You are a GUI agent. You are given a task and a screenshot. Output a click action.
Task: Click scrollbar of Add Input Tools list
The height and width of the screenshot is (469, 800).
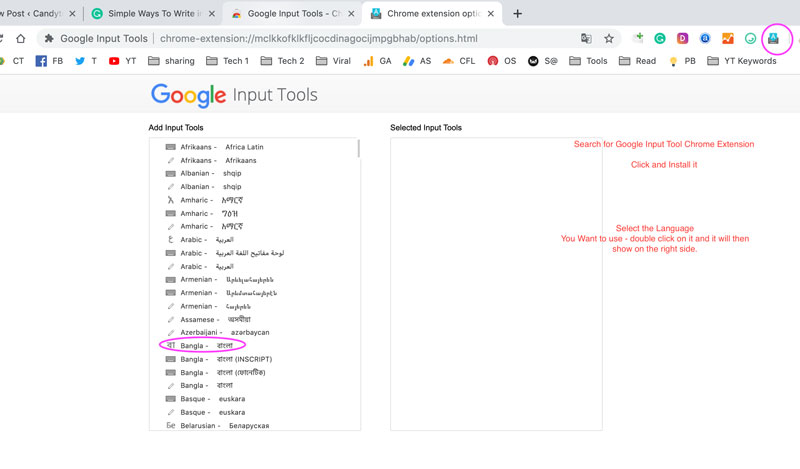[359, 149]
